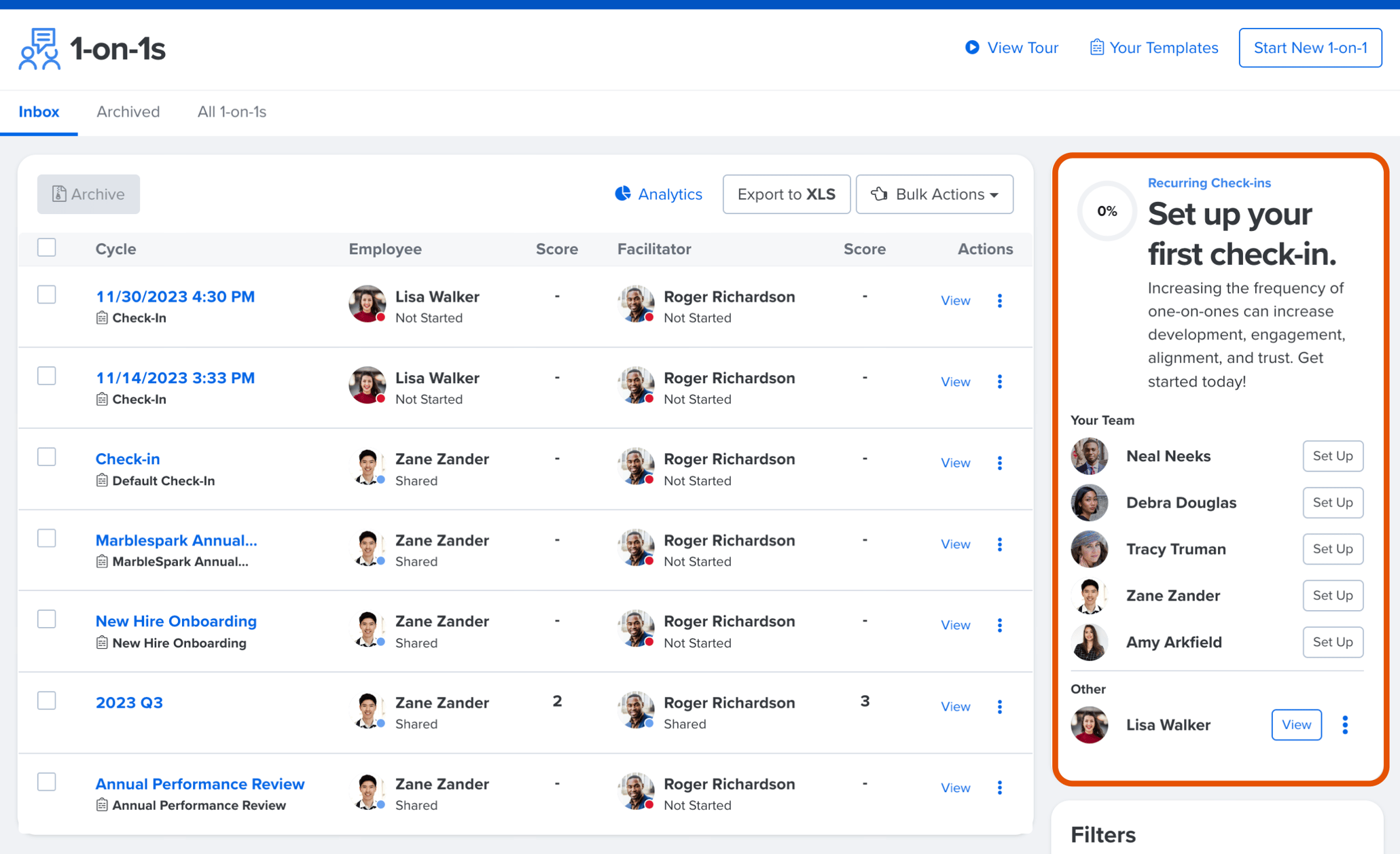
Task: Check the select-all checkbox in the table header
Action: tap(46, 247)
